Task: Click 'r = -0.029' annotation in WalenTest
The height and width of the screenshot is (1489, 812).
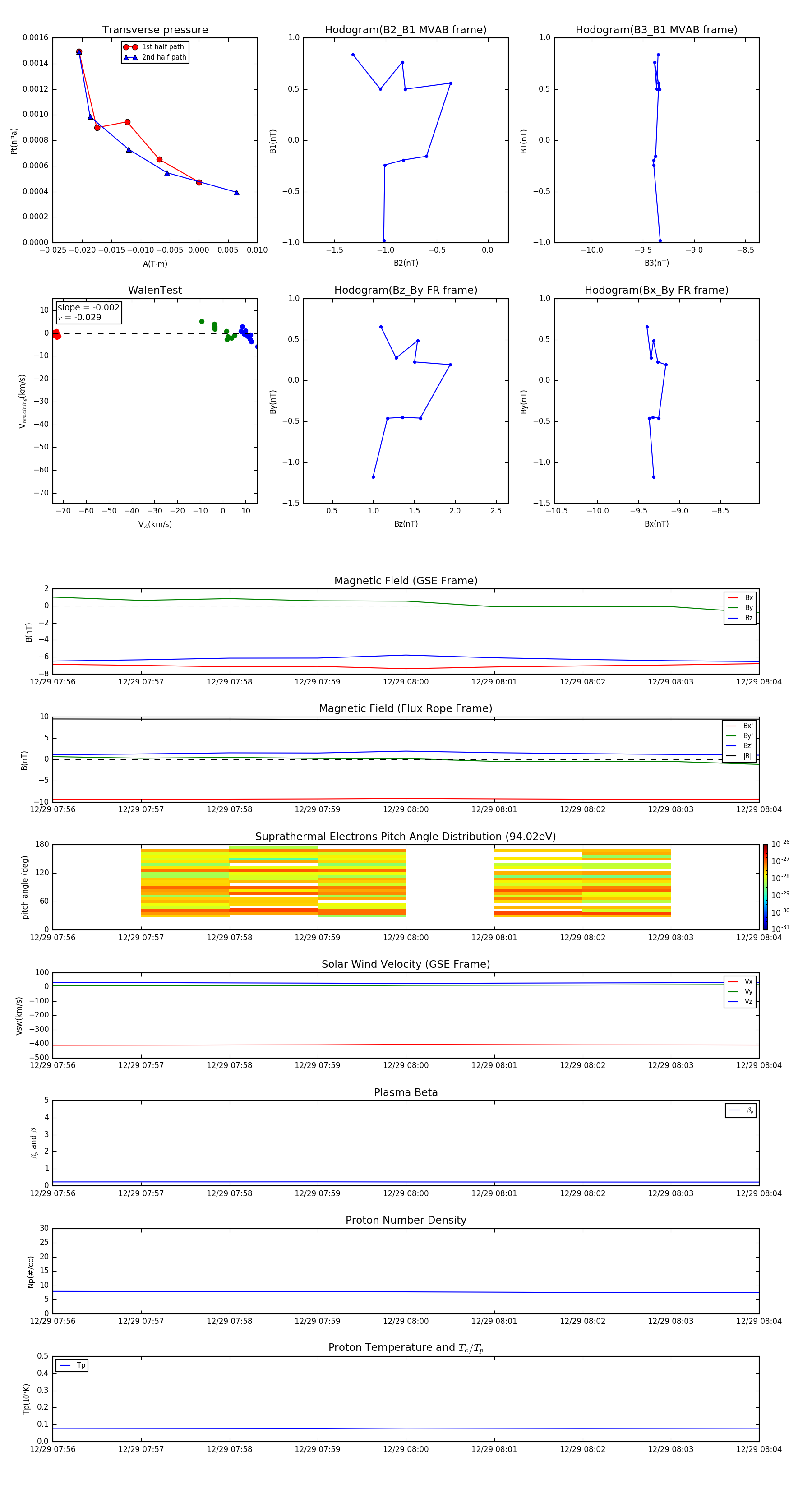Action: point(80,317)
